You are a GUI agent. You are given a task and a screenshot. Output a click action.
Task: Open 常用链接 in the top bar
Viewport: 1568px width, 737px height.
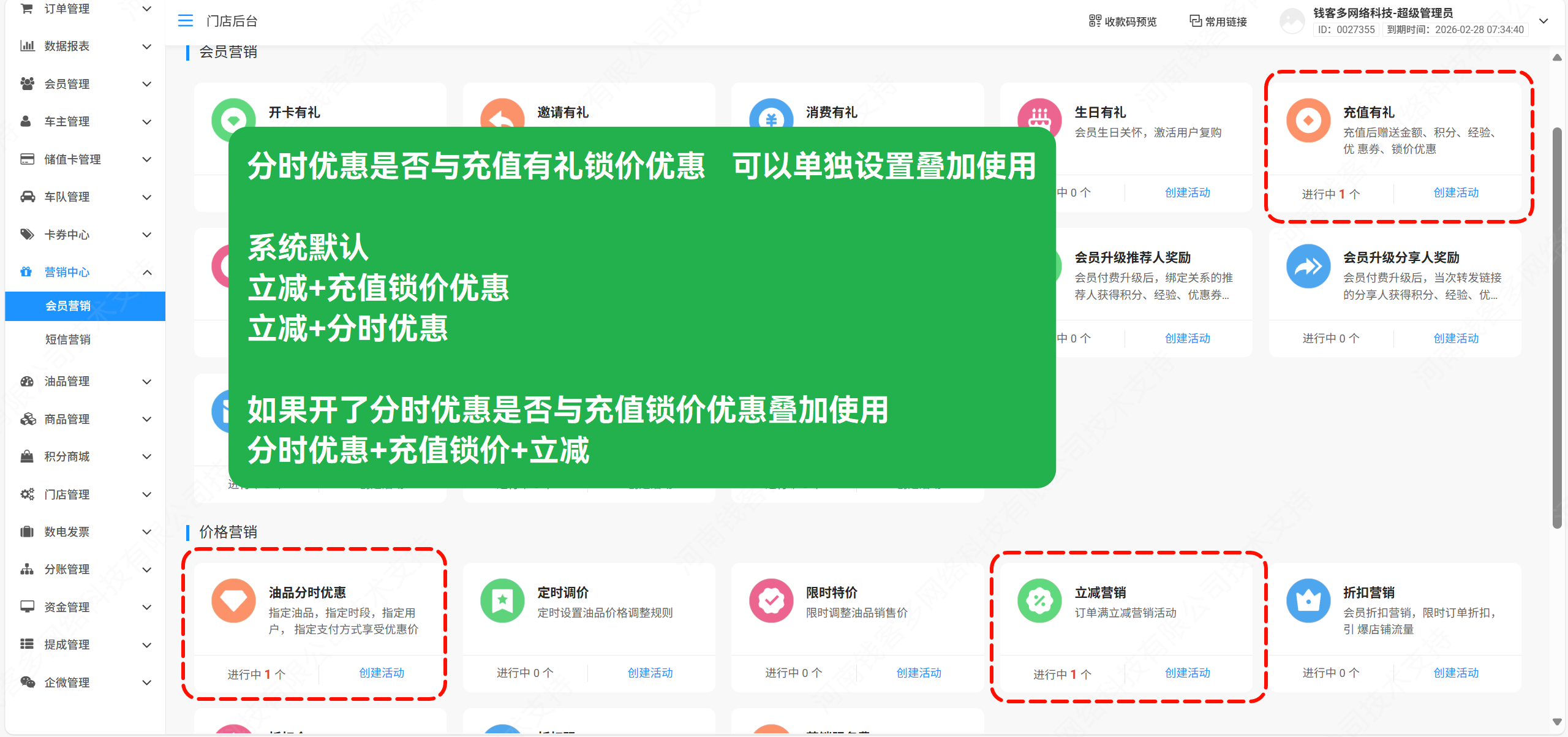(x=1218, y=21)
